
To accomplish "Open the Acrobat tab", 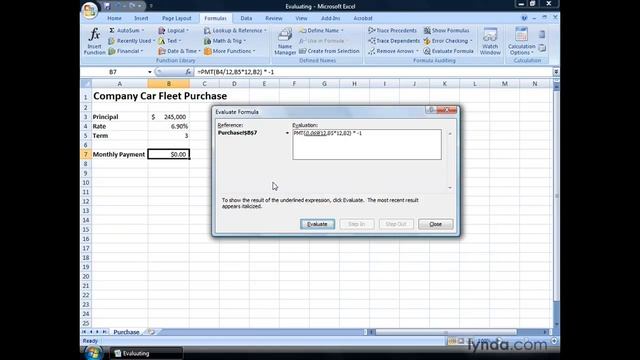I will pos(363,18).
